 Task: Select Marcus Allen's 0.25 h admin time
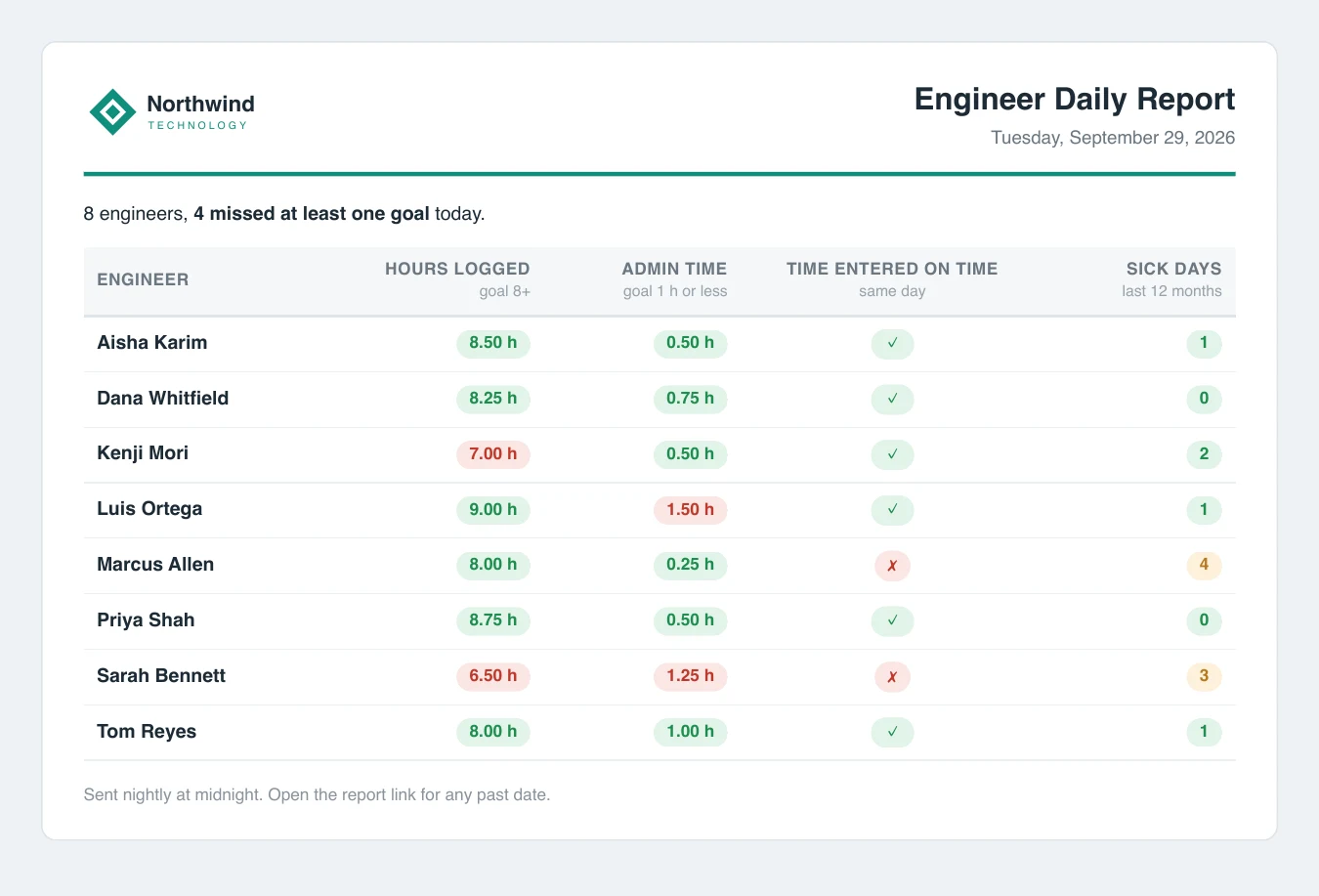coord(691,565)
